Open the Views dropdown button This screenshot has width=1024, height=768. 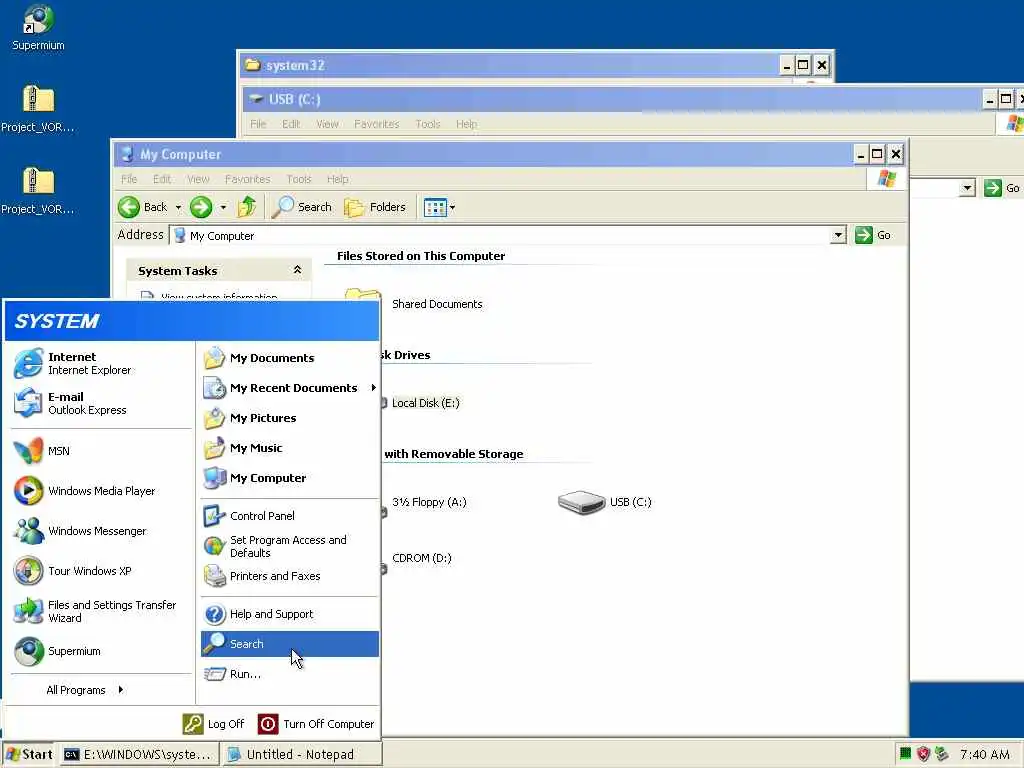coord(440,208)
